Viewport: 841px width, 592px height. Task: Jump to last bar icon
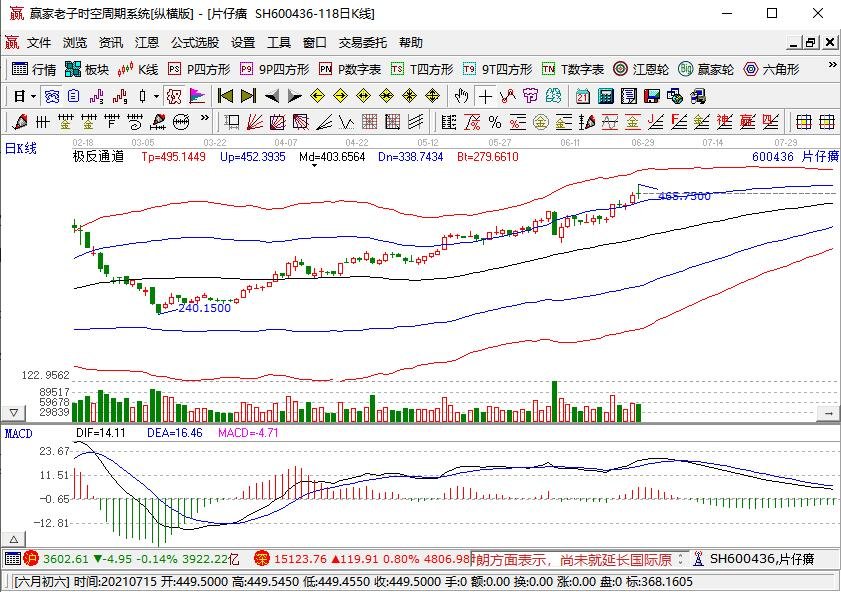[x=248, y=97]
